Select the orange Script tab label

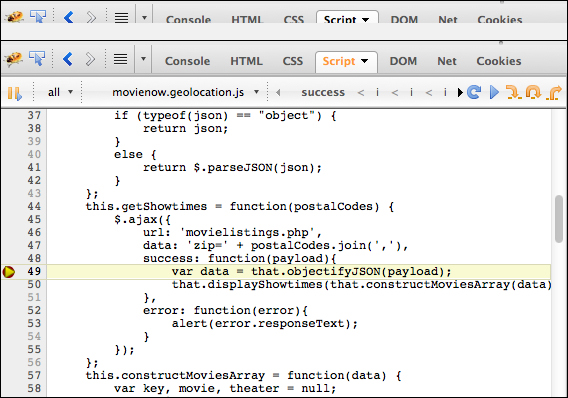339,61
